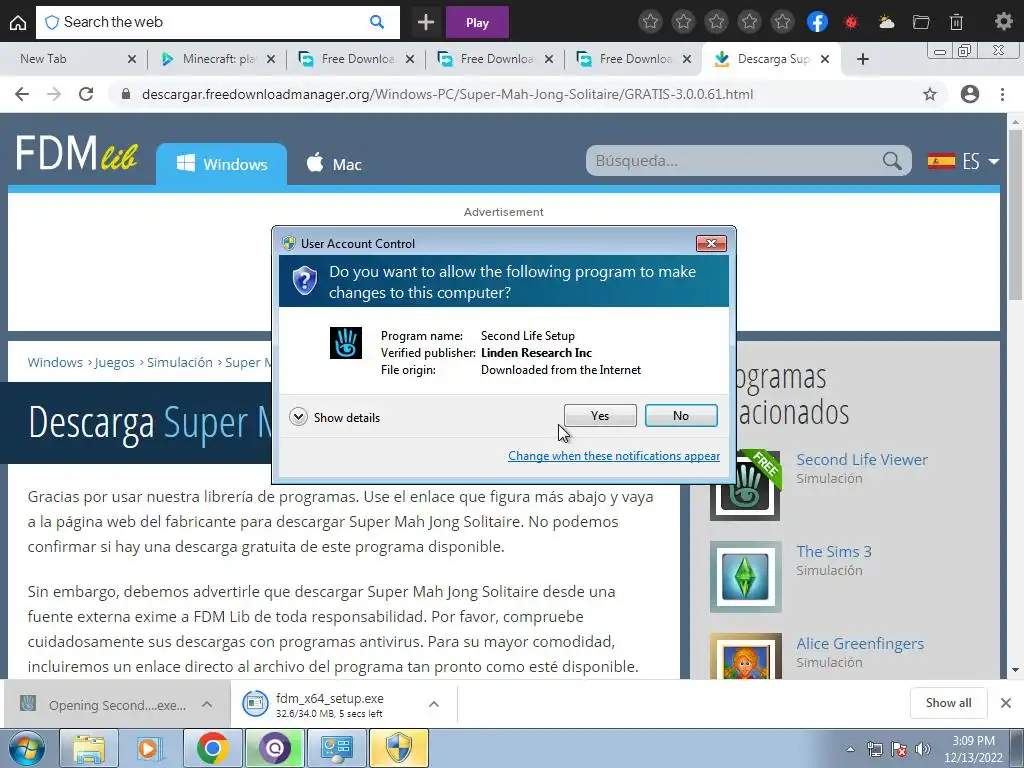Open a new browser tab with plus button
Viewport: 1024px width, 768px height.
coord(863,59)
